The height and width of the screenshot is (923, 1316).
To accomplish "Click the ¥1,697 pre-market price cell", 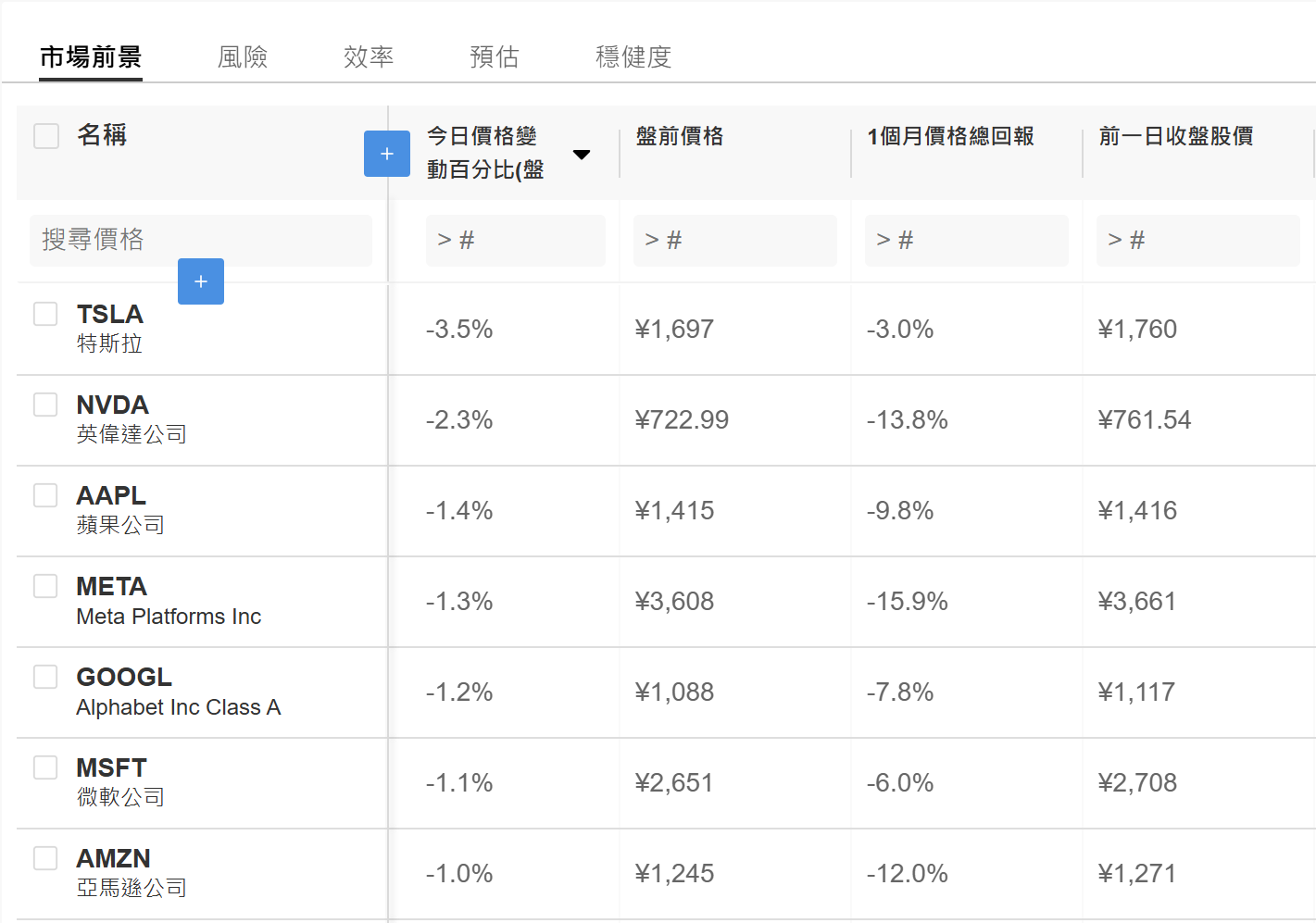I will coord(674,329).
